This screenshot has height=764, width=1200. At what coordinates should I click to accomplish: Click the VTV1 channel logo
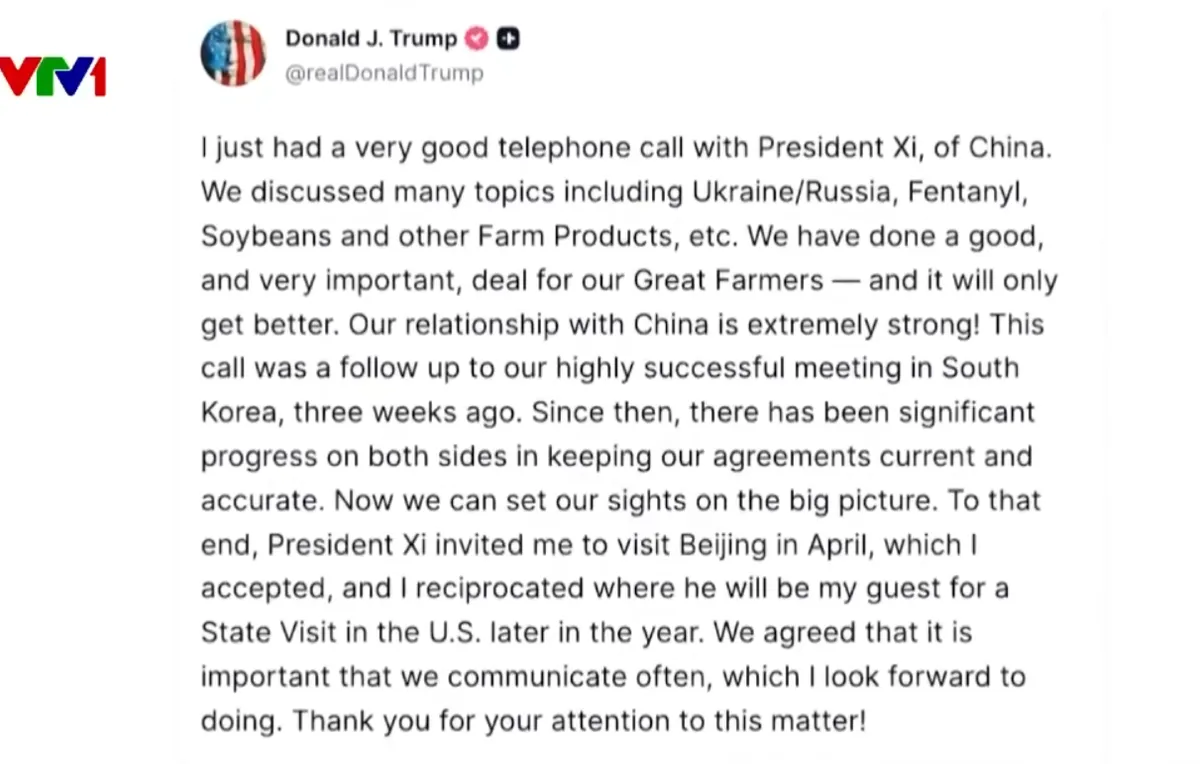53,77
